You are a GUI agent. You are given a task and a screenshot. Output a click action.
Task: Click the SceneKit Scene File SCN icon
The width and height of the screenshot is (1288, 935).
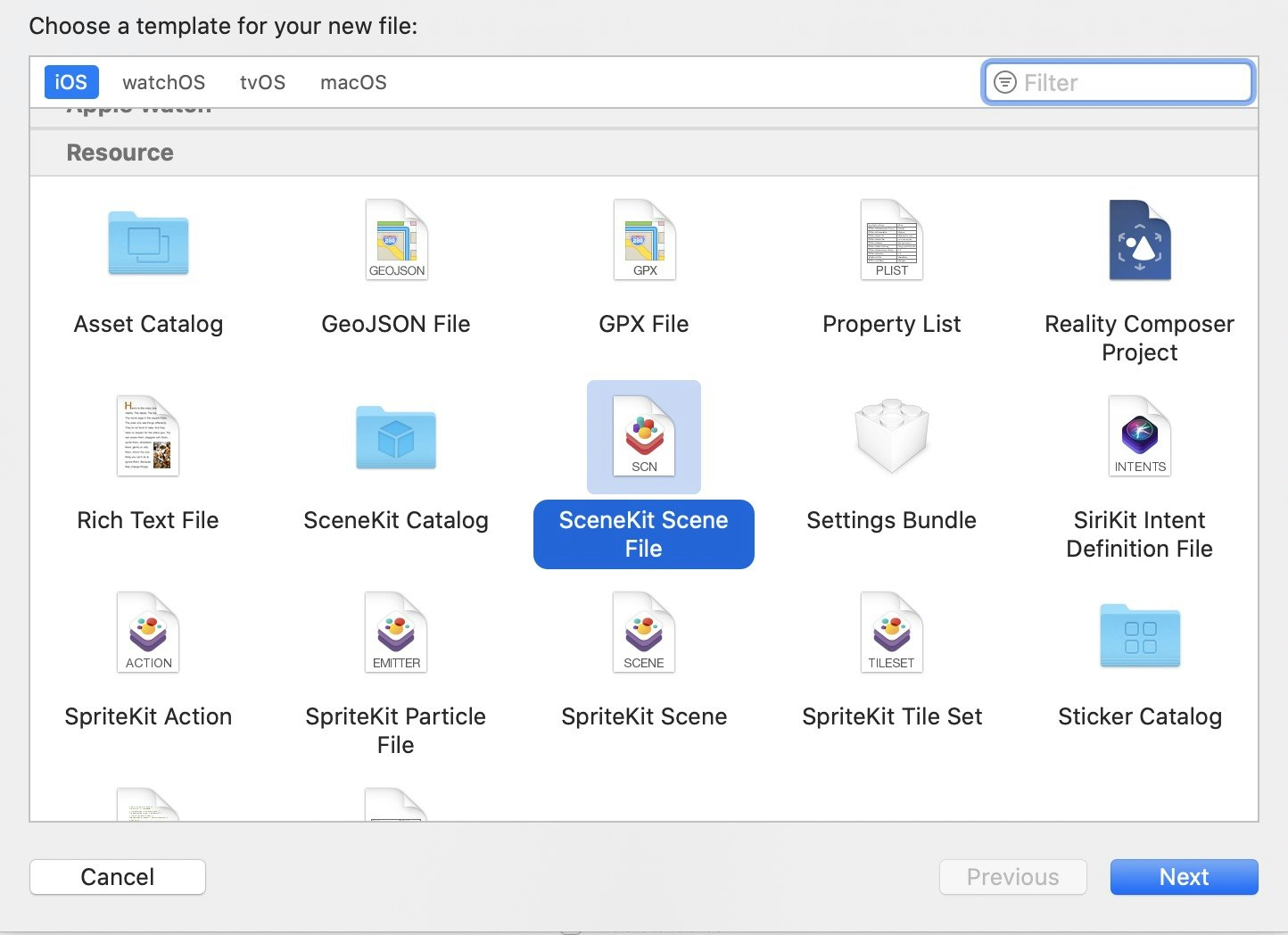click(x=644, y=436)
